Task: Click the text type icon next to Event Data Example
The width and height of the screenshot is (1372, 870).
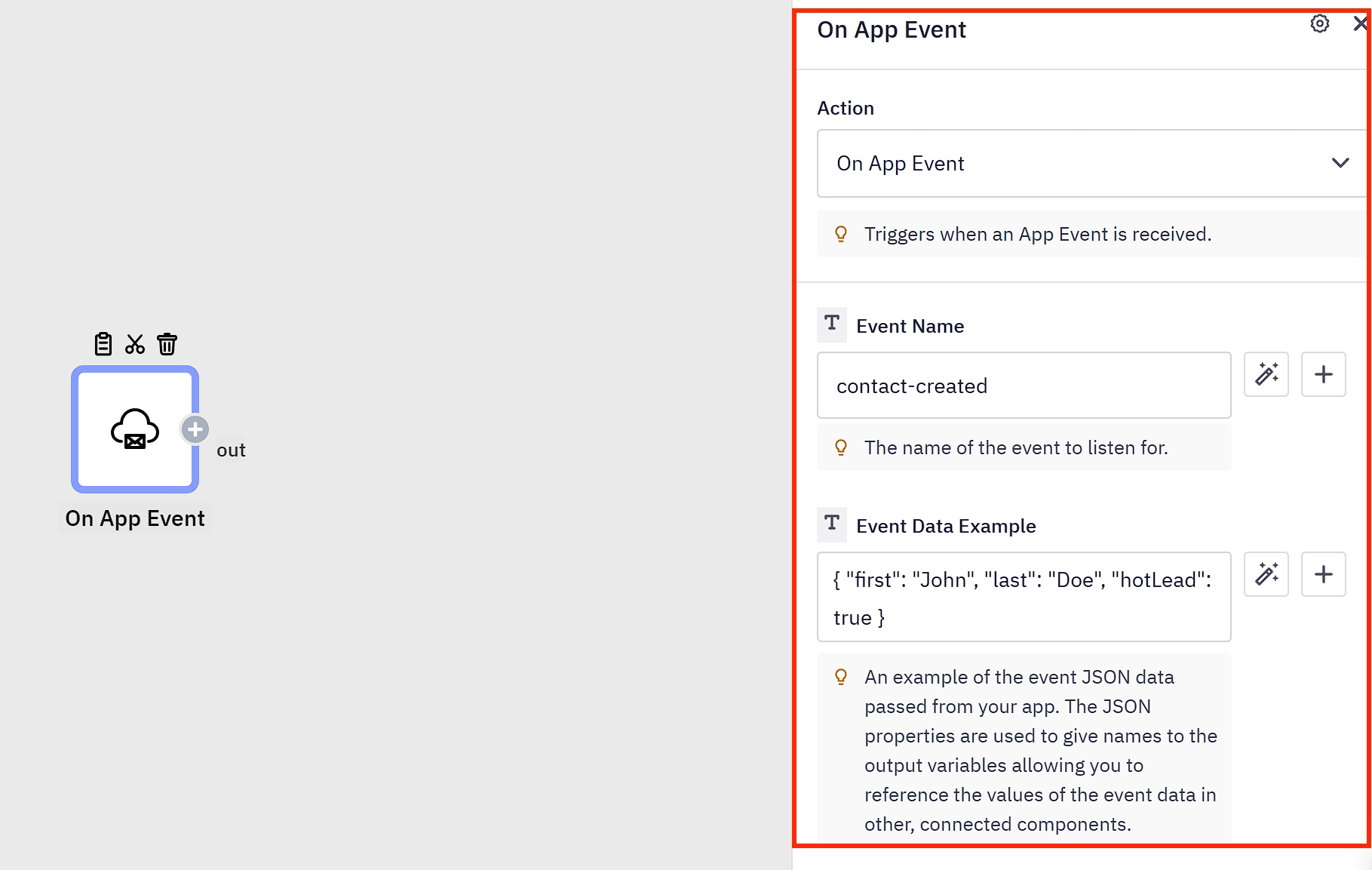Action: (832, 524)
